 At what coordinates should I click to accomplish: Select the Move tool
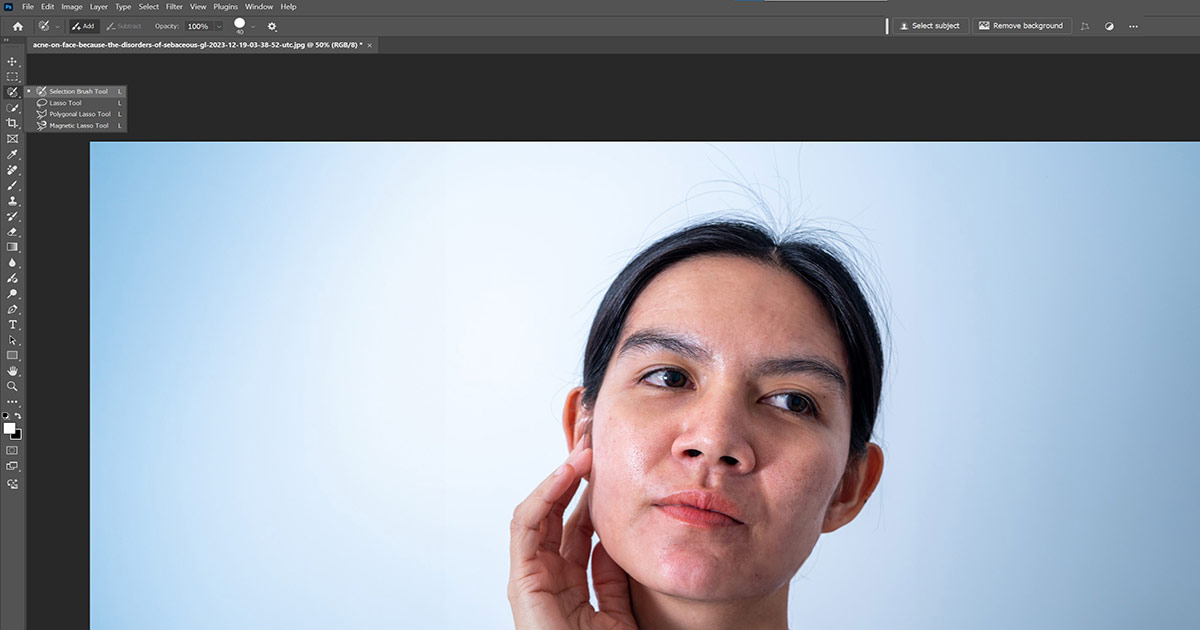(x=13, y=62)
